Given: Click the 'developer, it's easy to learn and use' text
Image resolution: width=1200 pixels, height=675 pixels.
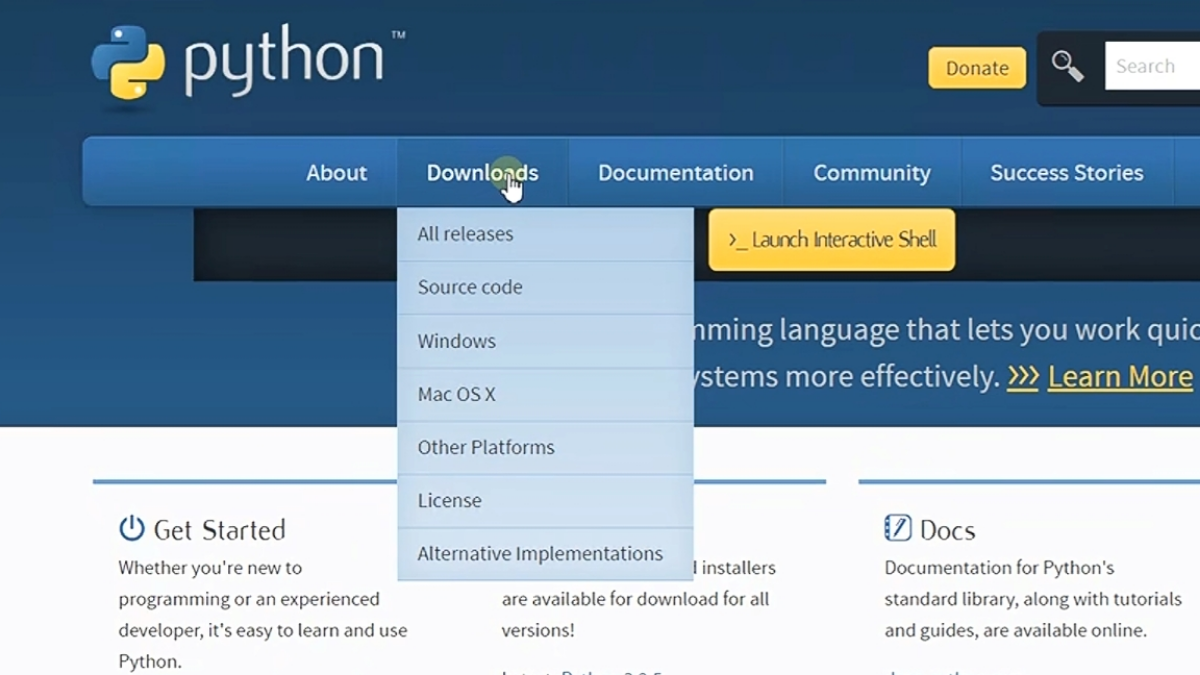Looking at the screenshot, I should [x=263, y=631].
